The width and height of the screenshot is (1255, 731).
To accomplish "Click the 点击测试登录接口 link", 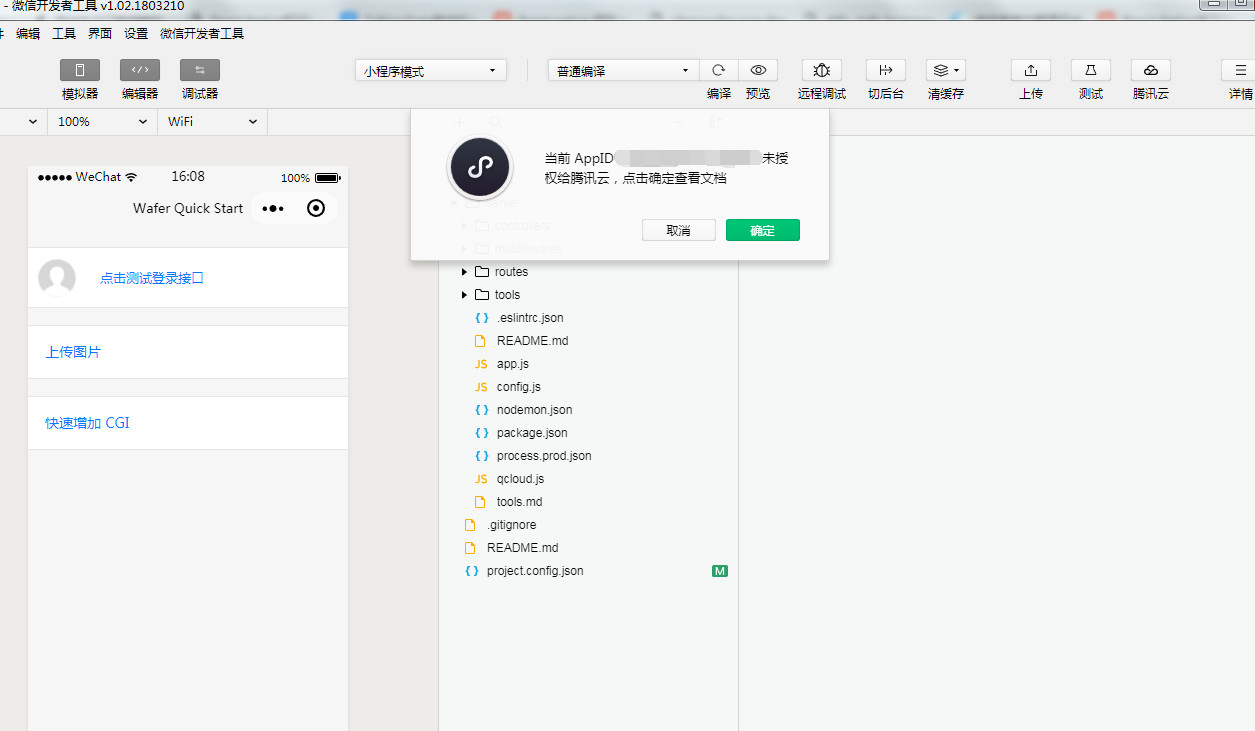I will (152, 278).
